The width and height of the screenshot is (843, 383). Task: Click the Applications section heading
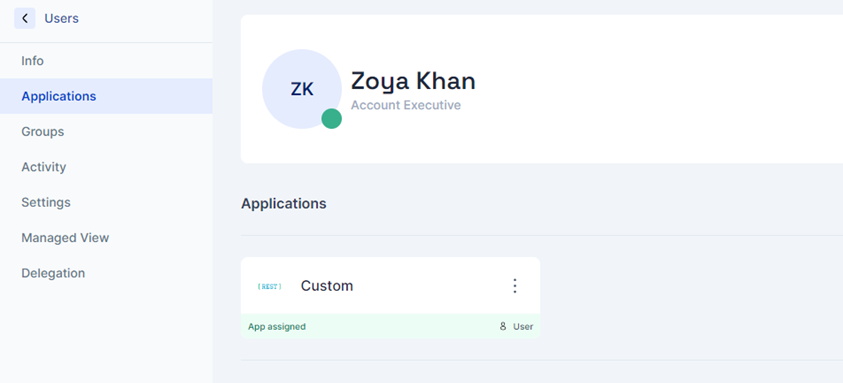point(283,204)
